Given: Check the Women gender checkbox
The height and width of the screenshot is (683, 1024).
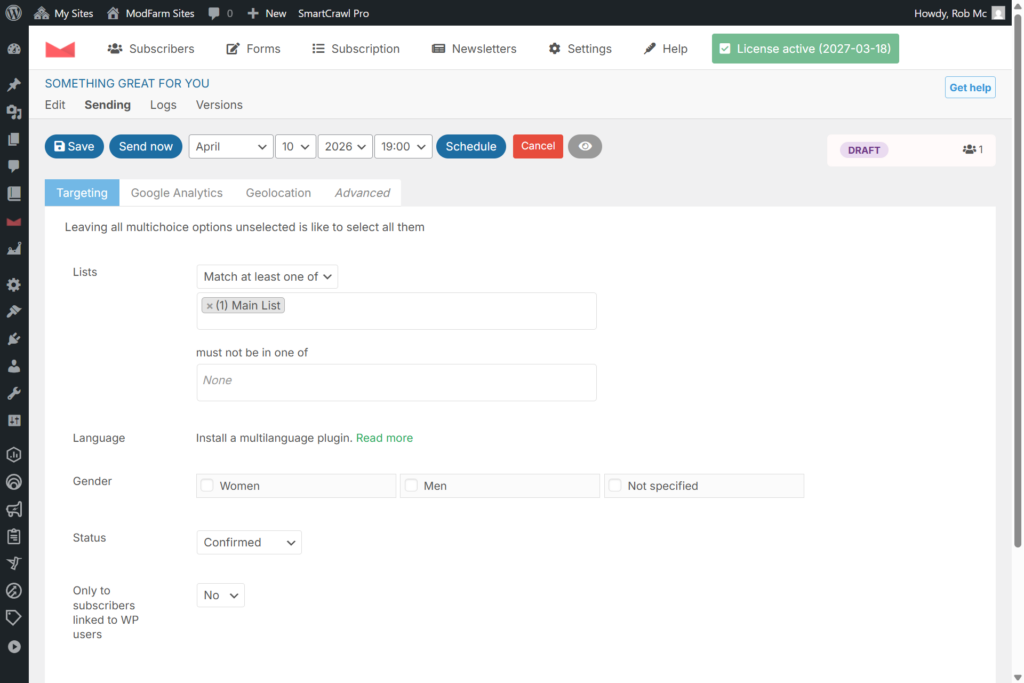Looking at the screenshot, I should tap(207, 486).
